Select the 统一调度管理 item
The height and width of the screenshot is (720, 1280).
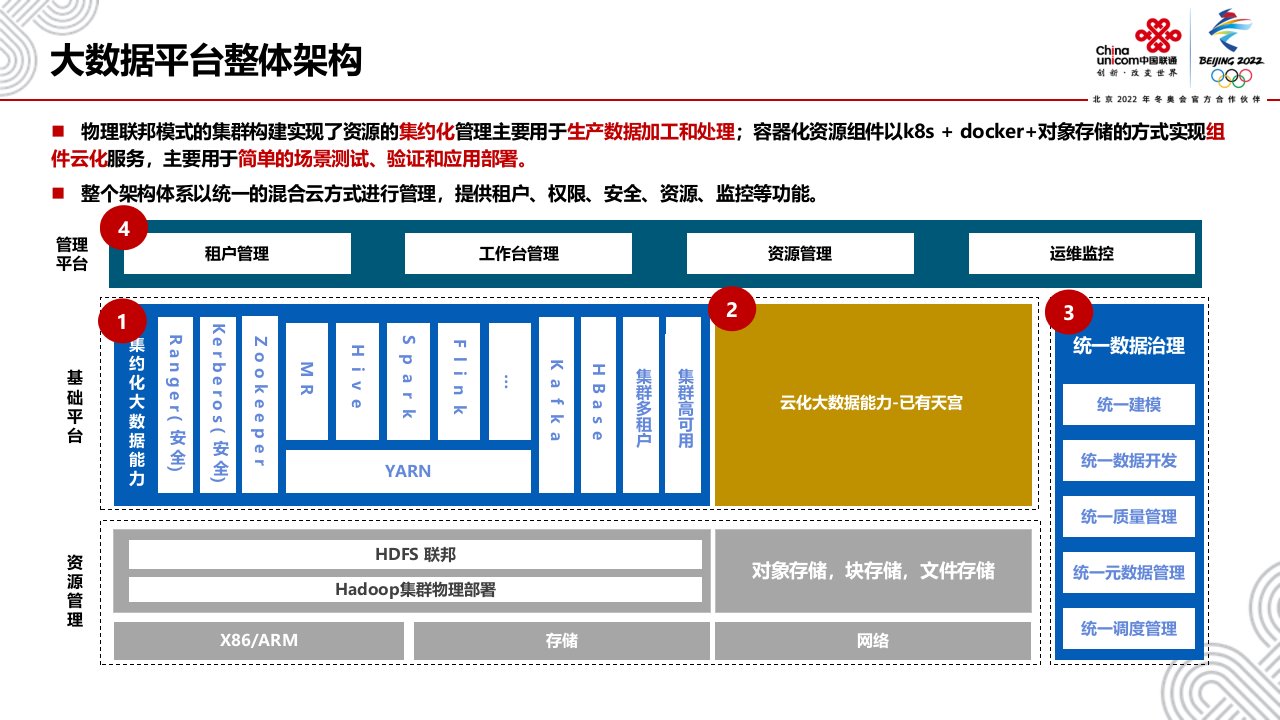[1129, 629]
